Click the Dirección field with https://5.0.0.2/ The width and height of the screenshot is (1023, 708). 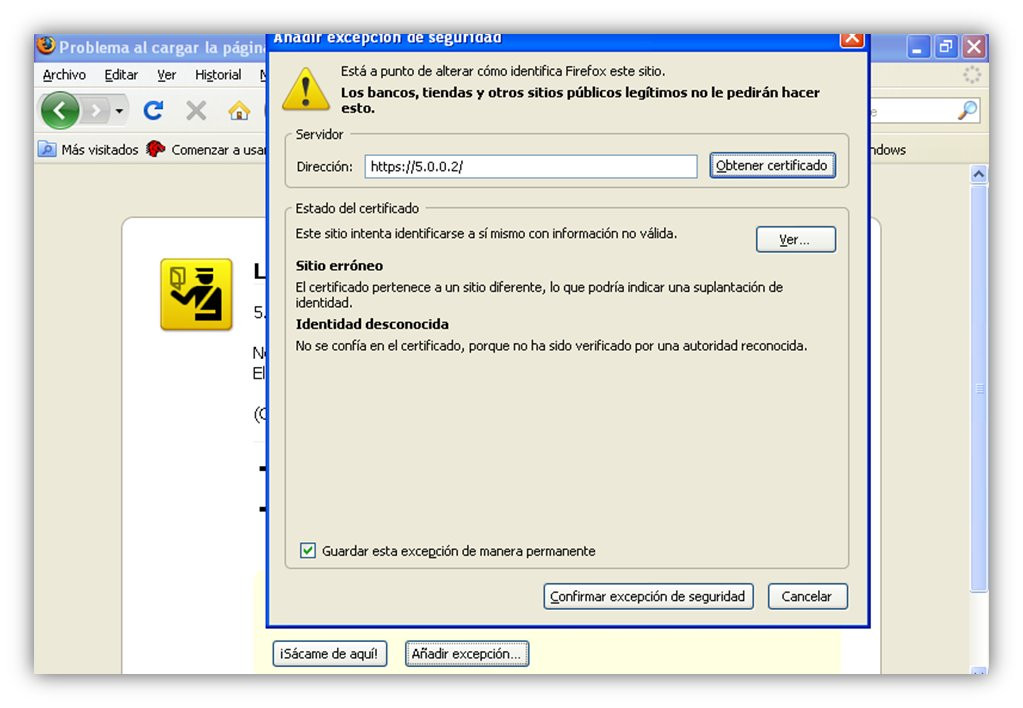530,166
